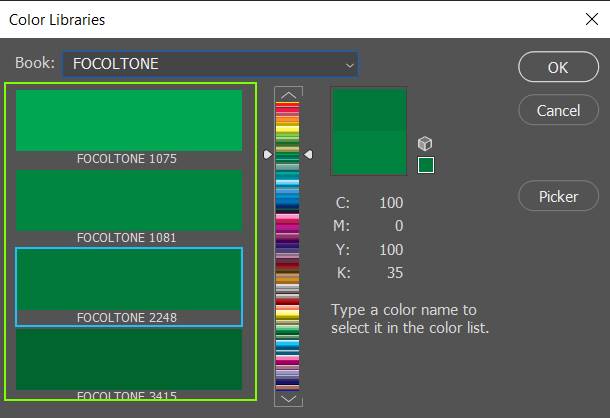Click the 'Color Libraries' title text
Screen dimensions: 610x418
(57, 20)
